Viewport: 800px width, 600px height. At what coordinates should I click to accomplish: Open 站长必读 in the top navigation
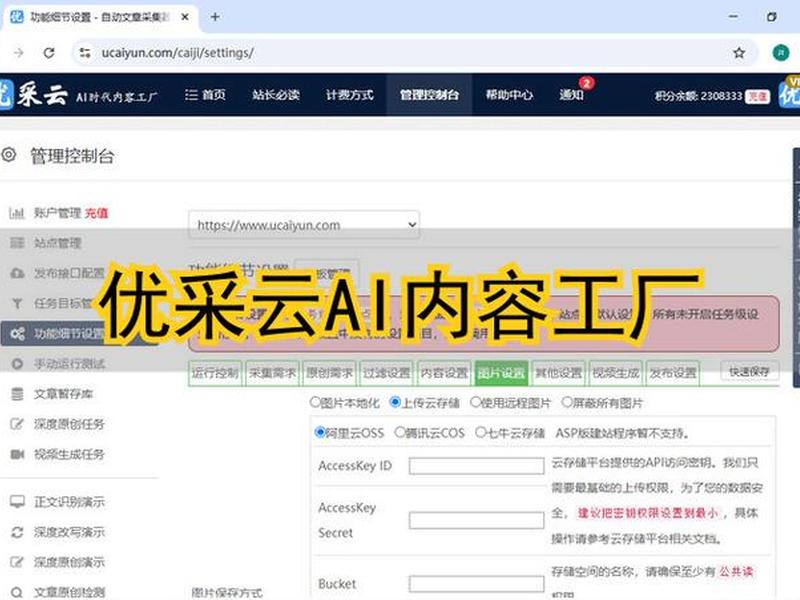(x=276, y=95)
